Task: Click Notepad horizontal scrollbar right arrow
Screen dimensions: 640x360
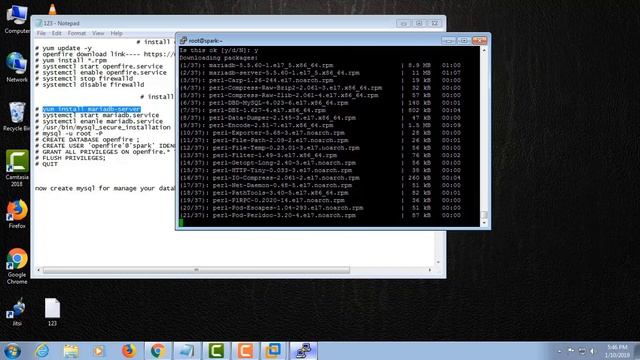Action: (x=429, y=270)
